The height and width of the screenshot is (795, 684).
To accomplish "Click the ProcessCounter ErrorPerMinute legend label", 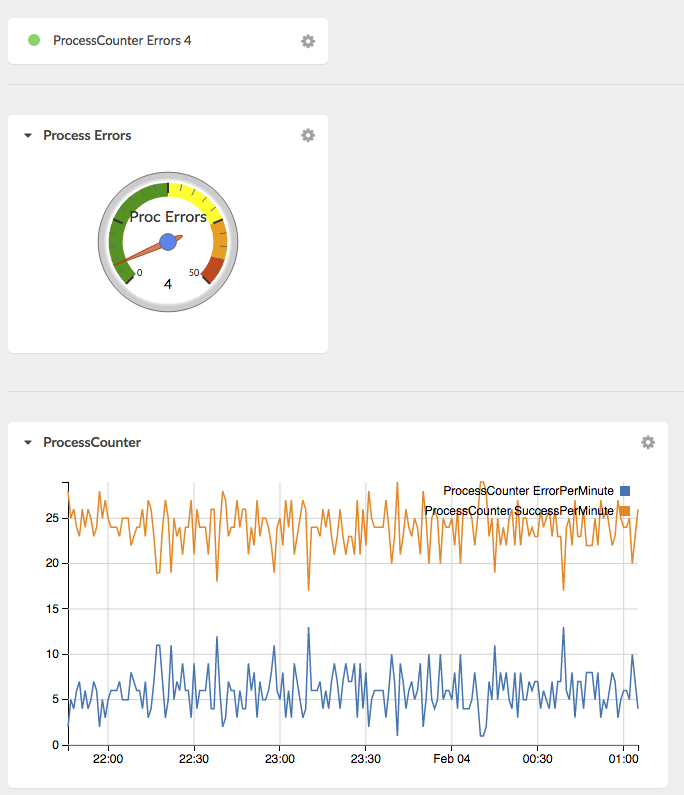I will [x=528, y=491].
